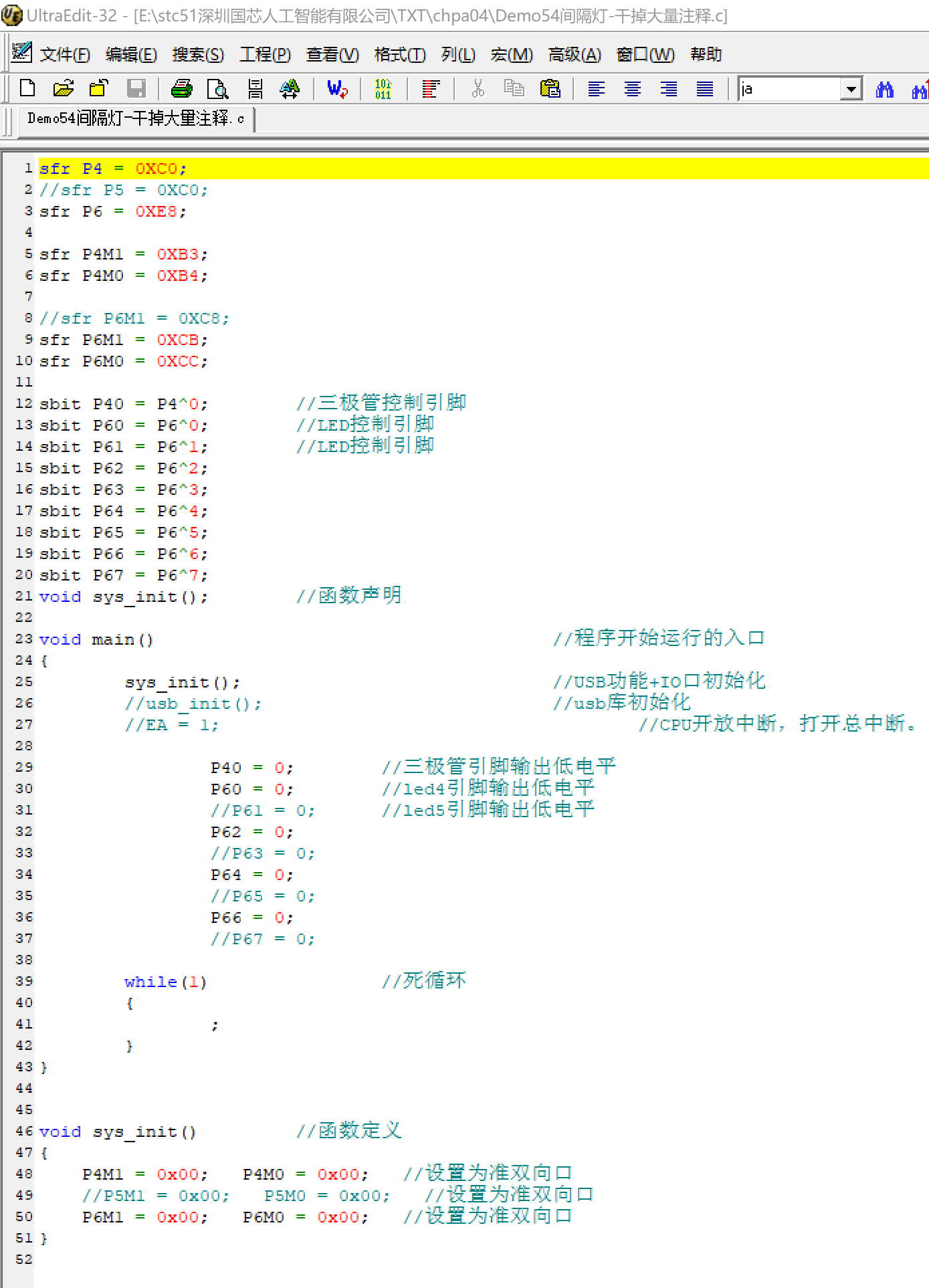The height and width of the screenshot is (1288, 929).
Task: Click the Open file folder icon
Action: pos(64,88)
